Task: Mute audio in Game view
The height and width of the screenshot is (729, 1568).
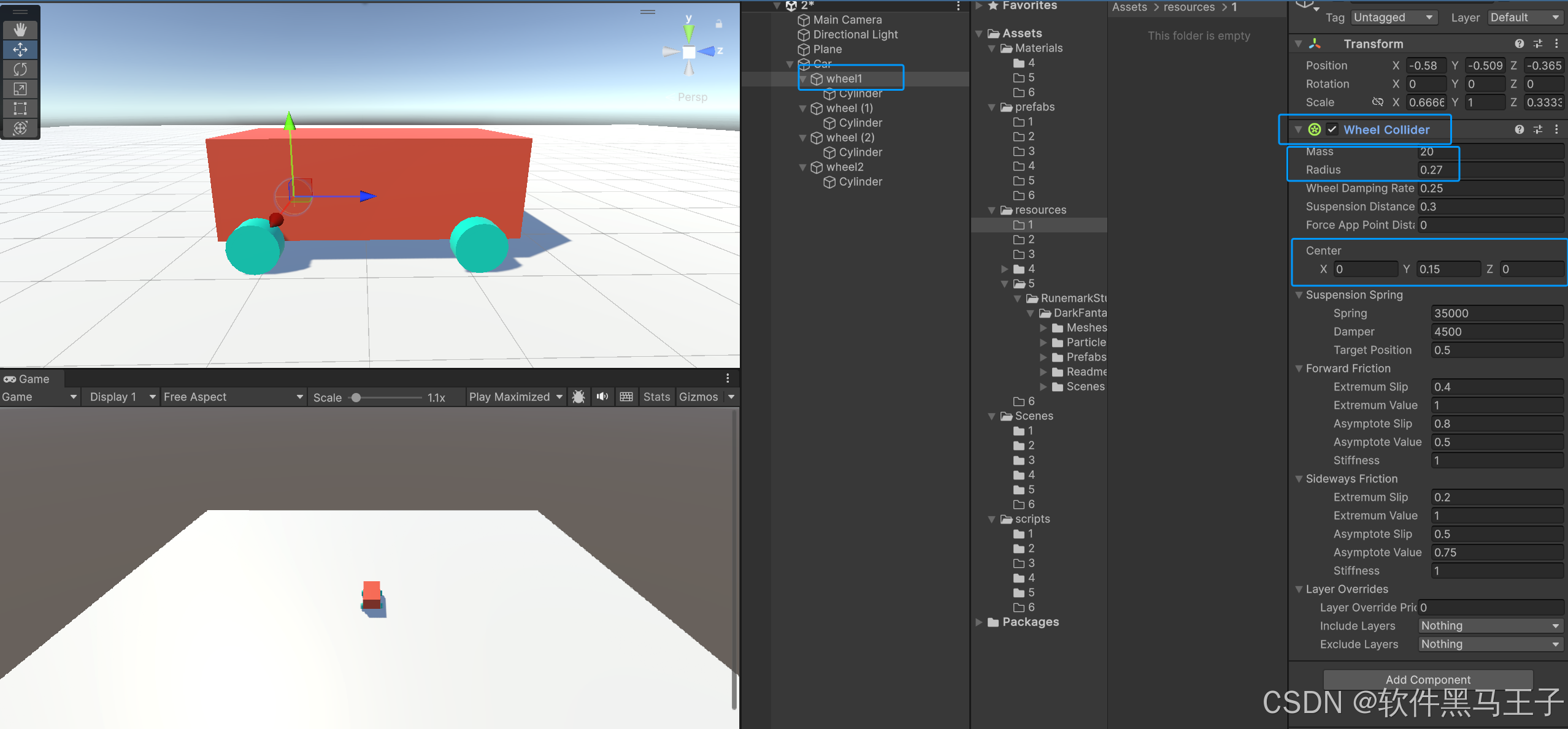Action: [602, 397]
